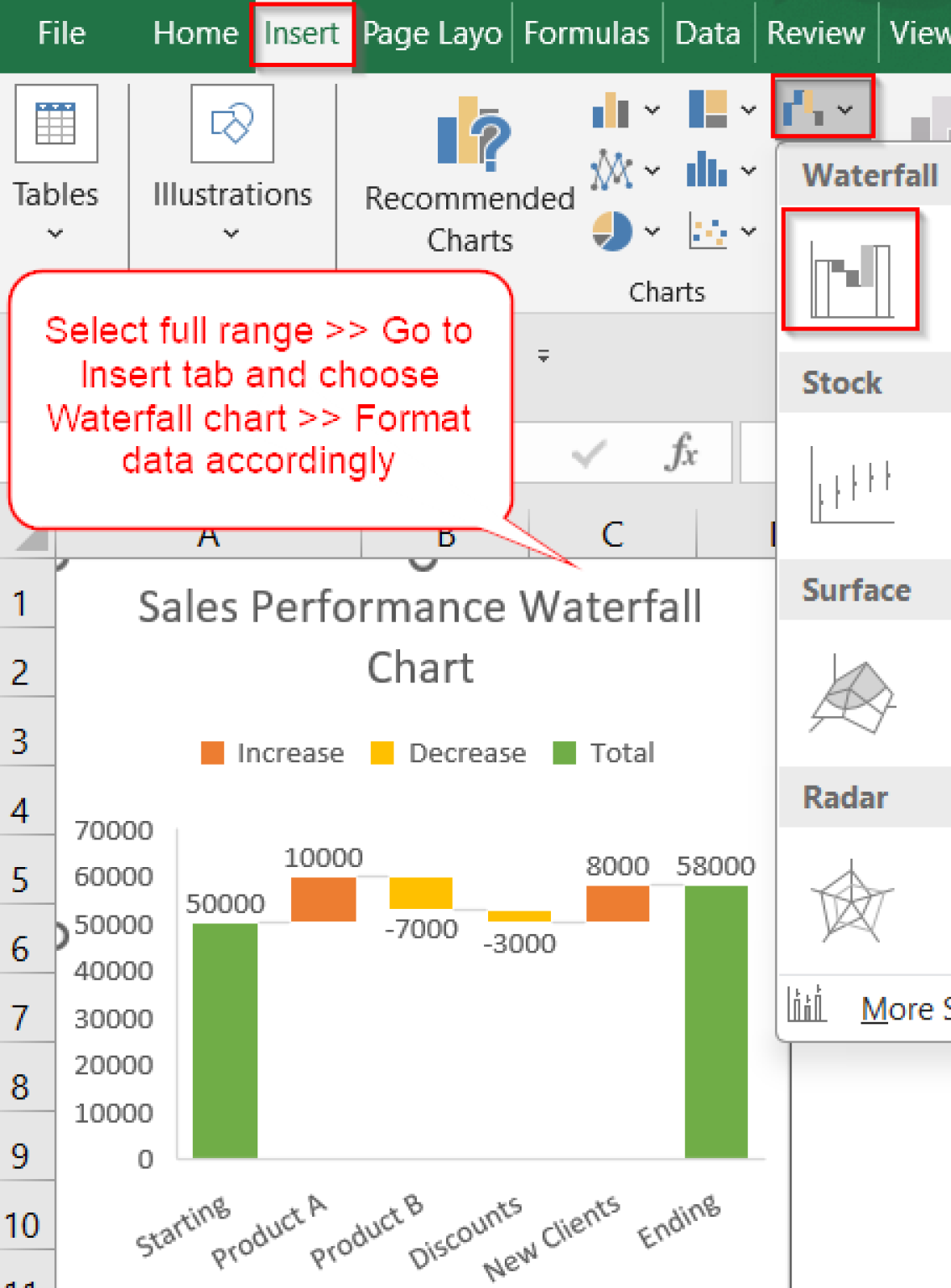The width and height of the screenshot is (951, 1288).
Task: Confirm entry with the formula bar checkmark
Action: pos(585,453)
